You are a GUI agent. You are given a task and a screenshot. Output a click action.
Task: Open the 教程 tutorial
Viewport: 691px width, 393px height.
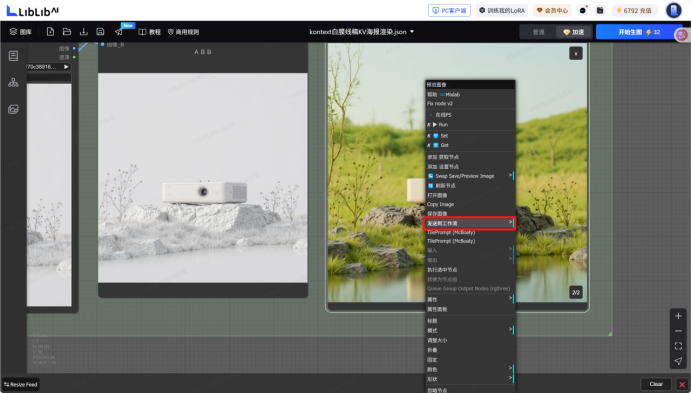click(x=150, y=32)
